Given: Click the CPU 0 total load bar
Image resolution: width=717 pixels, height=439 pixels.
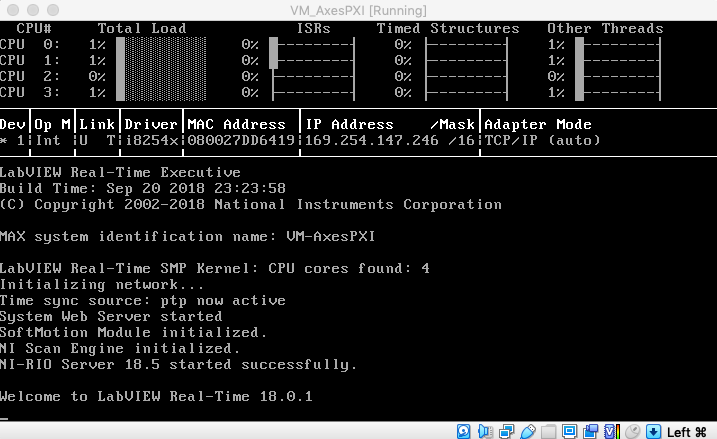Looking at the screenshot, I should 161,45.
